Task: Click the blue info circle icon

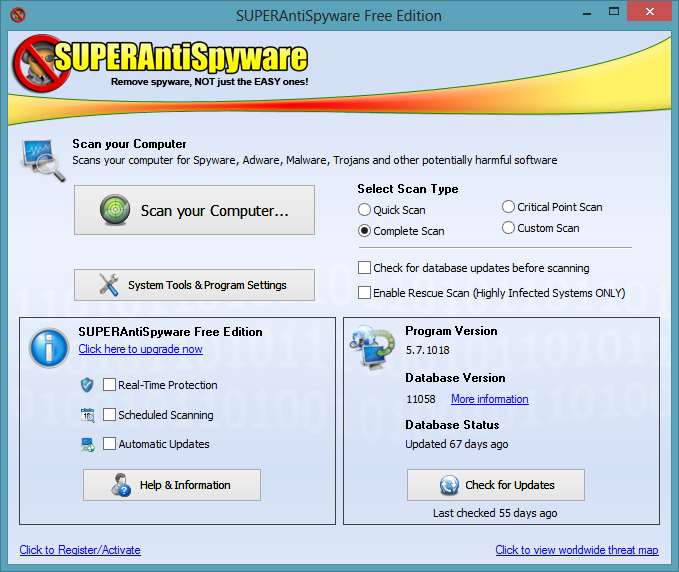Action: [x=49, y=347]
